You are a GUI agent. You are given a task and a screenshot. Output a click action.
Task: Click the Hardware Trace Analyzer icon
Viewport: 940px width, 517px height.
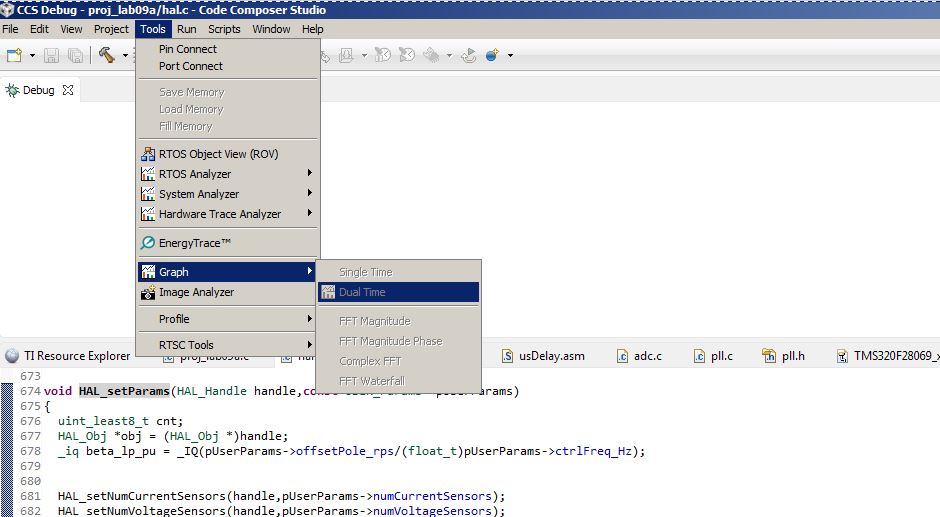click(147, 214)
